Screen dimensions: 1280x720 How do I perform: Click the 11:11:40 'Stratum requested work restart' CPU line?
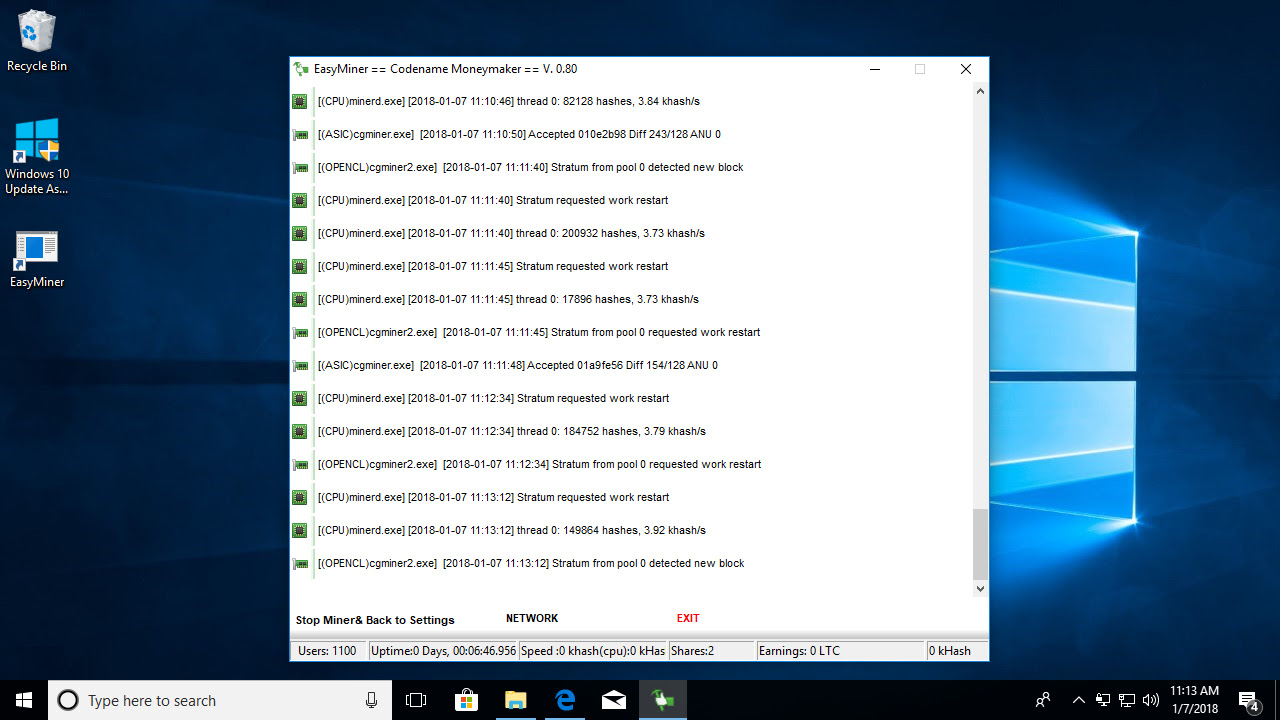coord(493,200)
